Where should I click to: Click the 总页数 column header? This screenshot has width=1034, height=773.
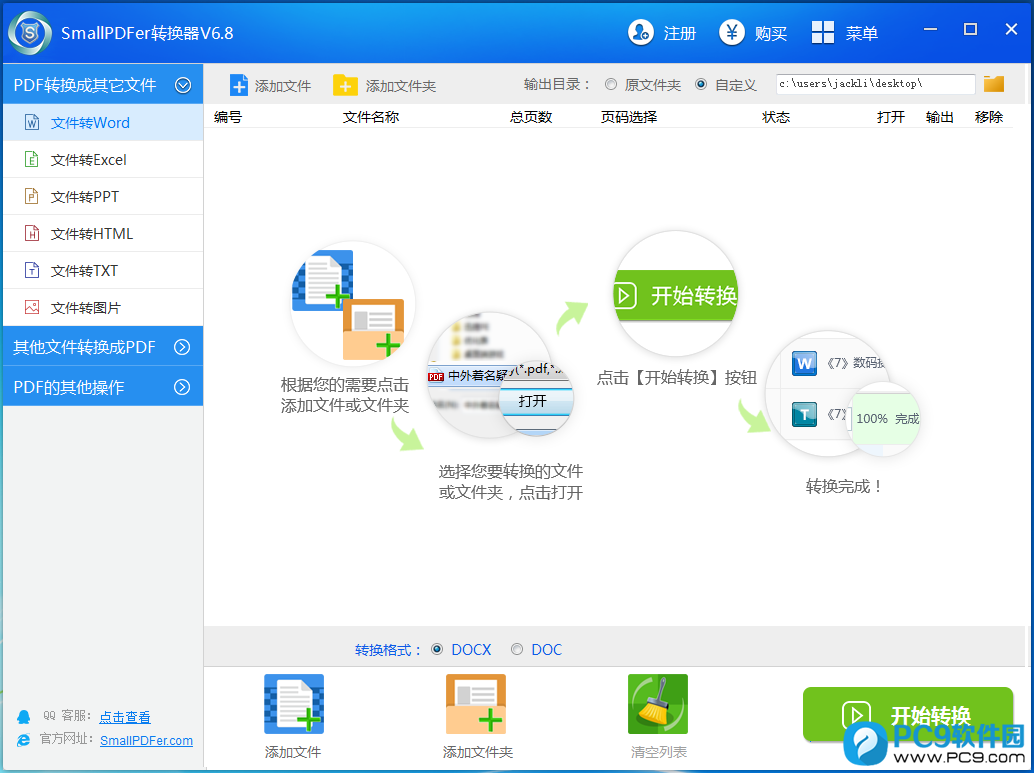pyautogui.click(x=531, y=117)
